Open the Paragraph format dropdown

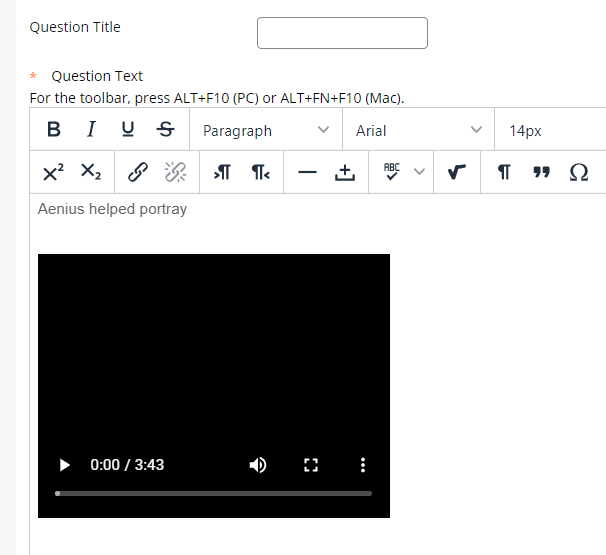266,130
